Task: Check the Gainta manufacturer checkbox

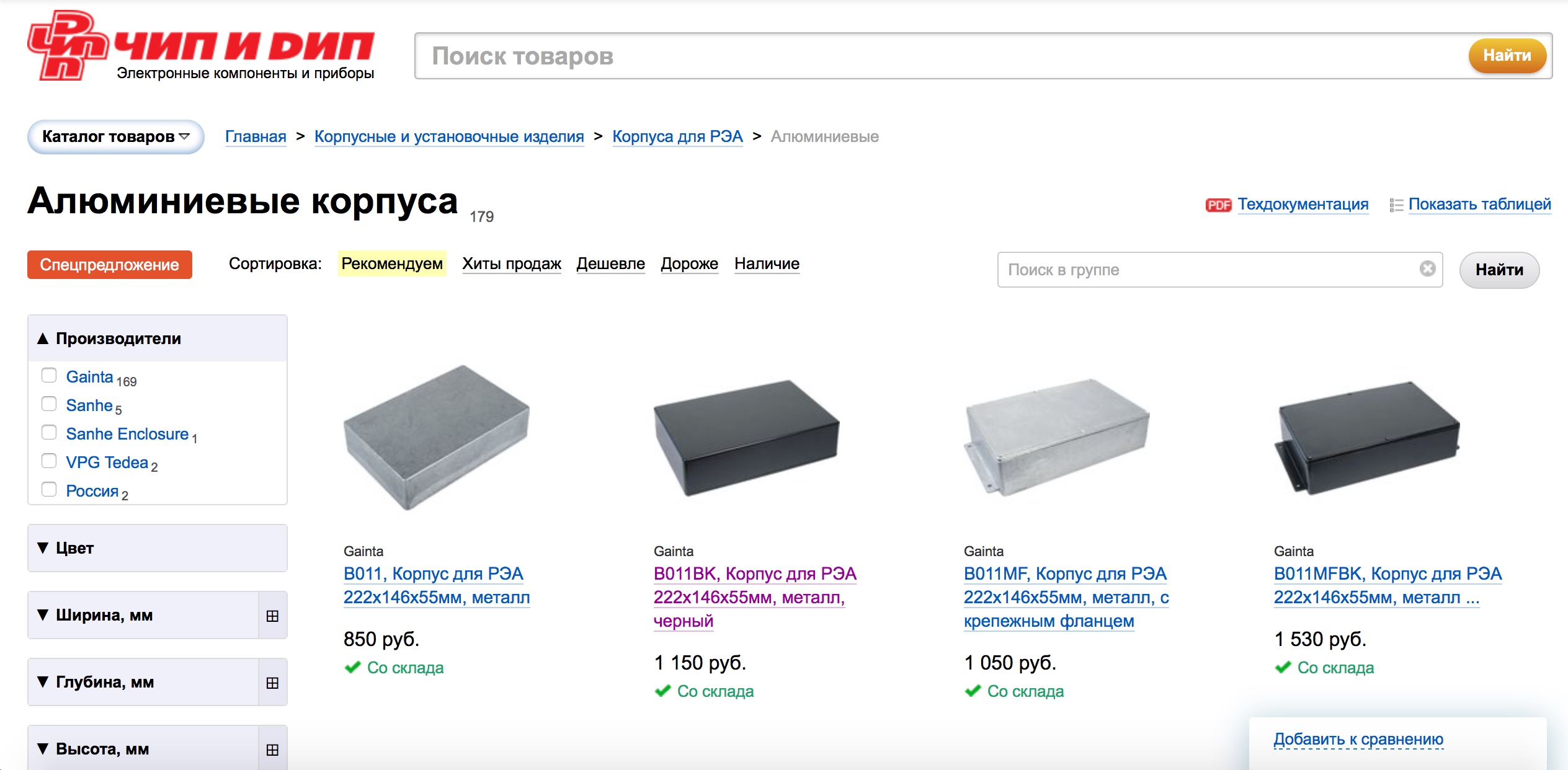Action: (x=49, y=375)
